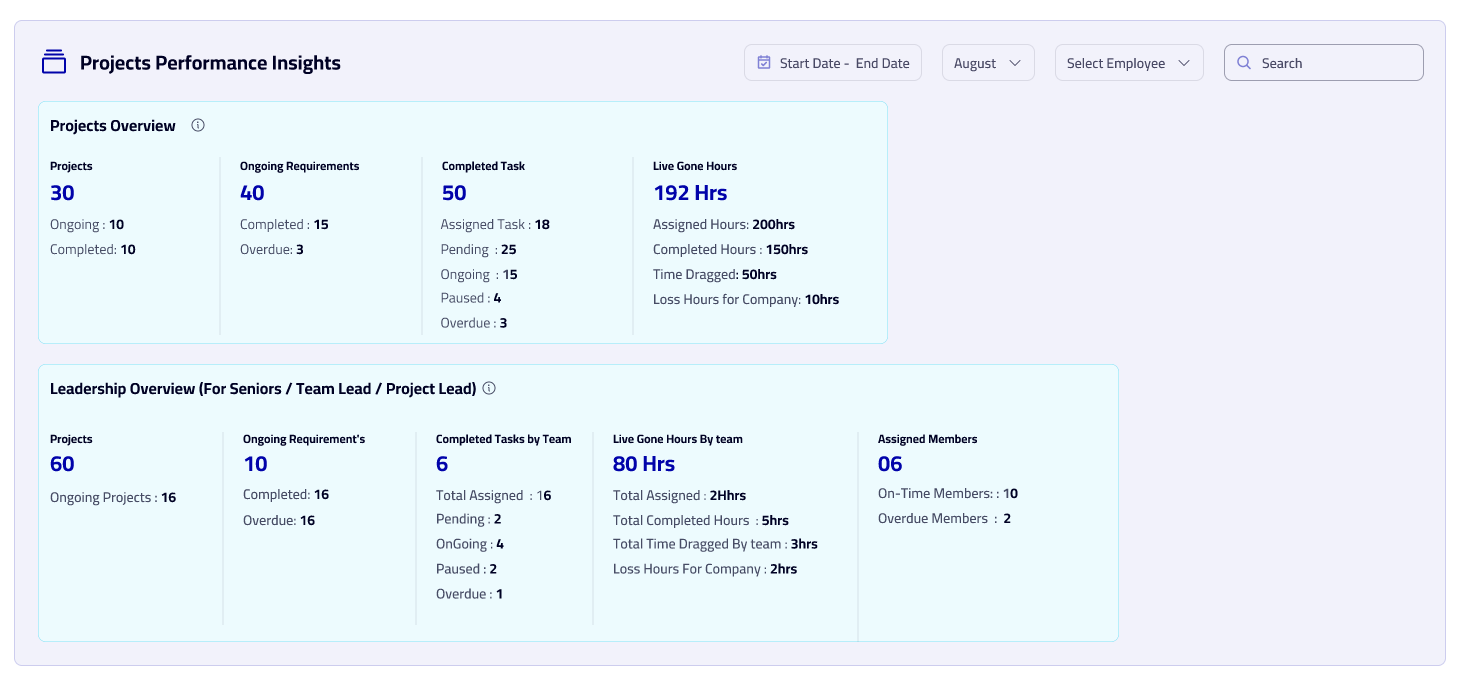Click the Projects count 30 in overview

[62, 193]
